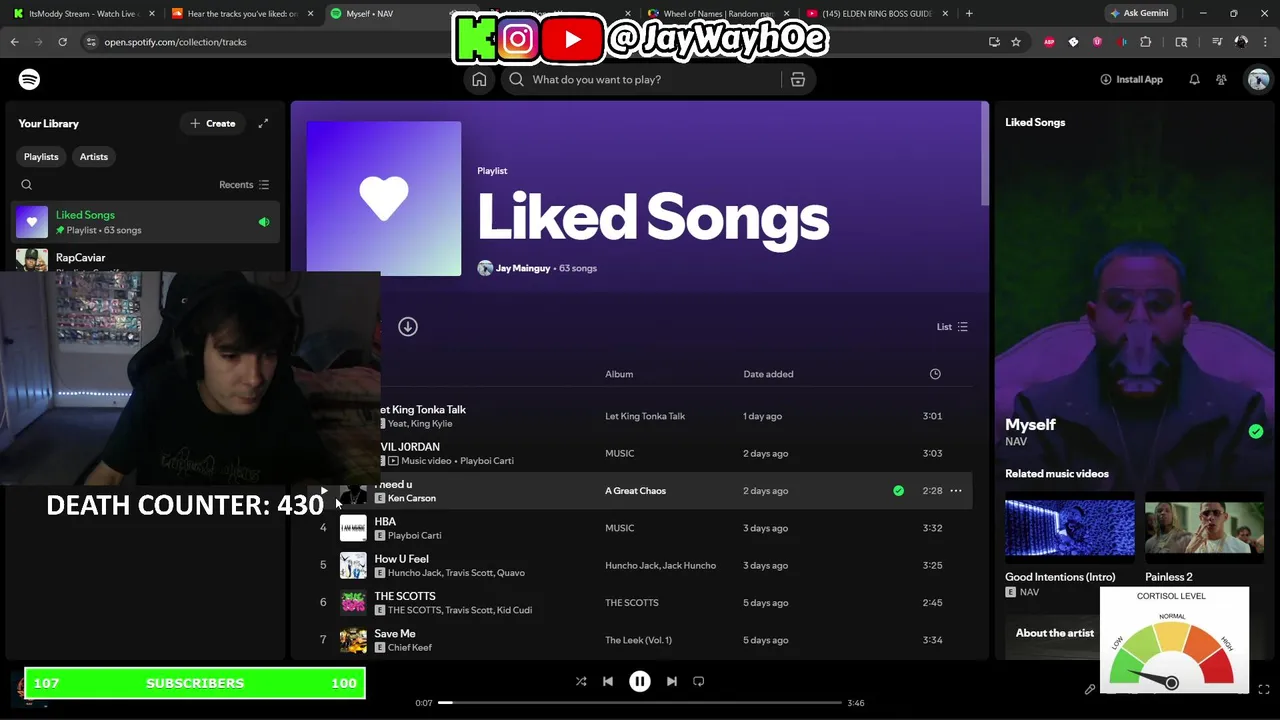Open more options for I need u

(x=955, y=491)
